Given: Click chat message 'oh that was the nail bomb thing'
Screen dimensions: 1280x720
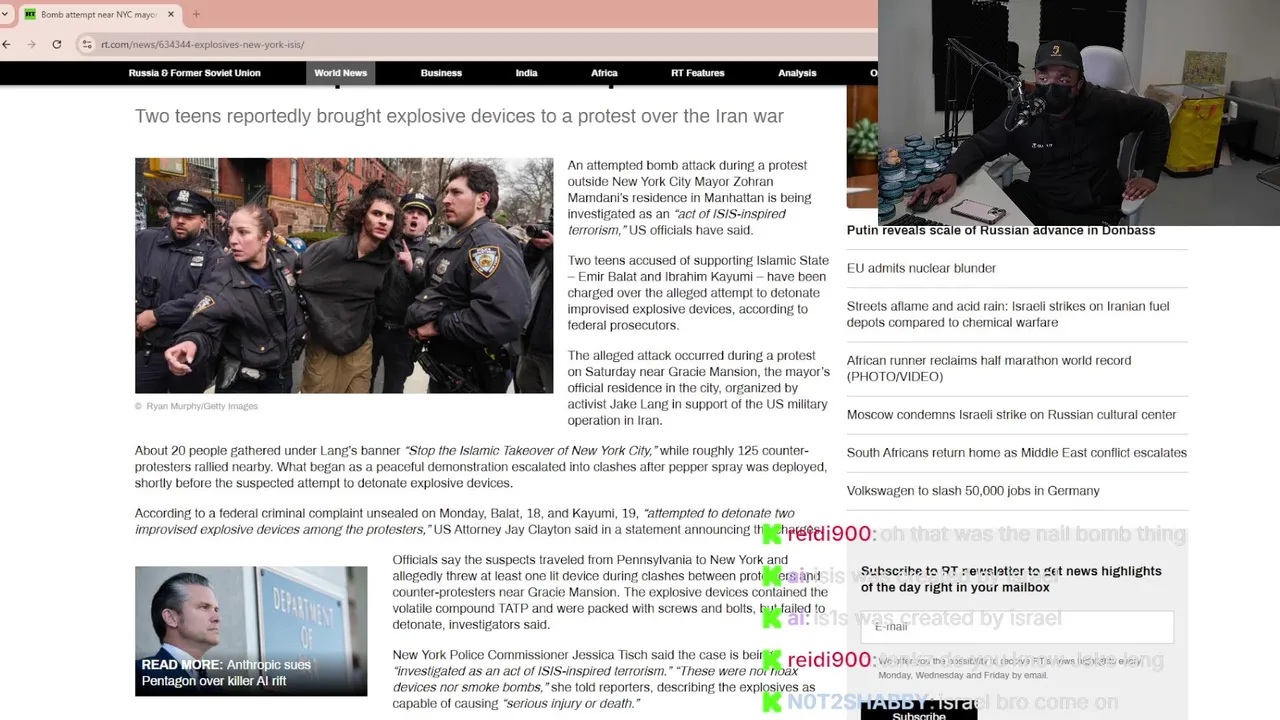Looking at the screenshot, I should (1033, 534).
